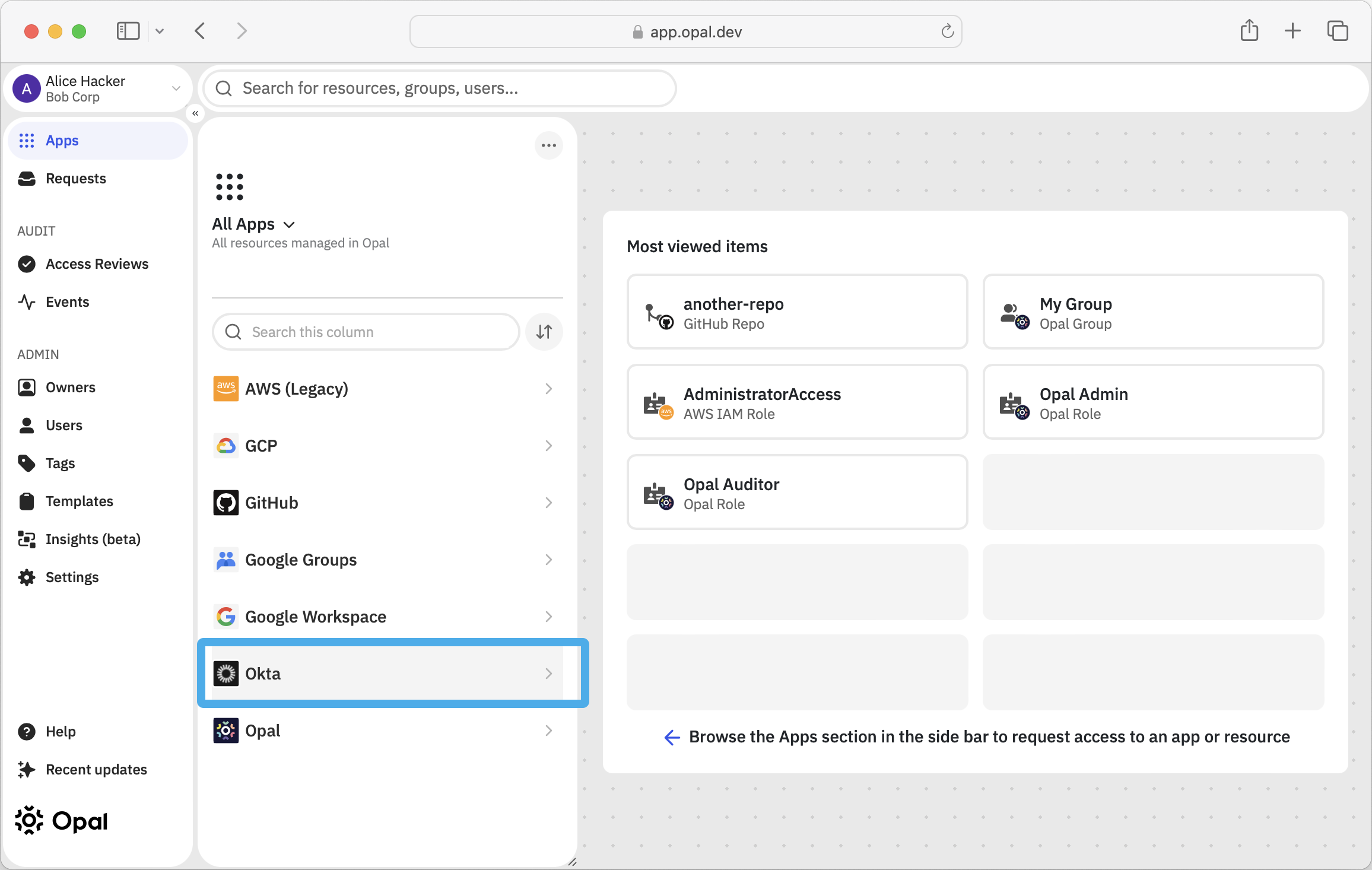
Task: Go to Access Reviews
Action: [98, 264]
